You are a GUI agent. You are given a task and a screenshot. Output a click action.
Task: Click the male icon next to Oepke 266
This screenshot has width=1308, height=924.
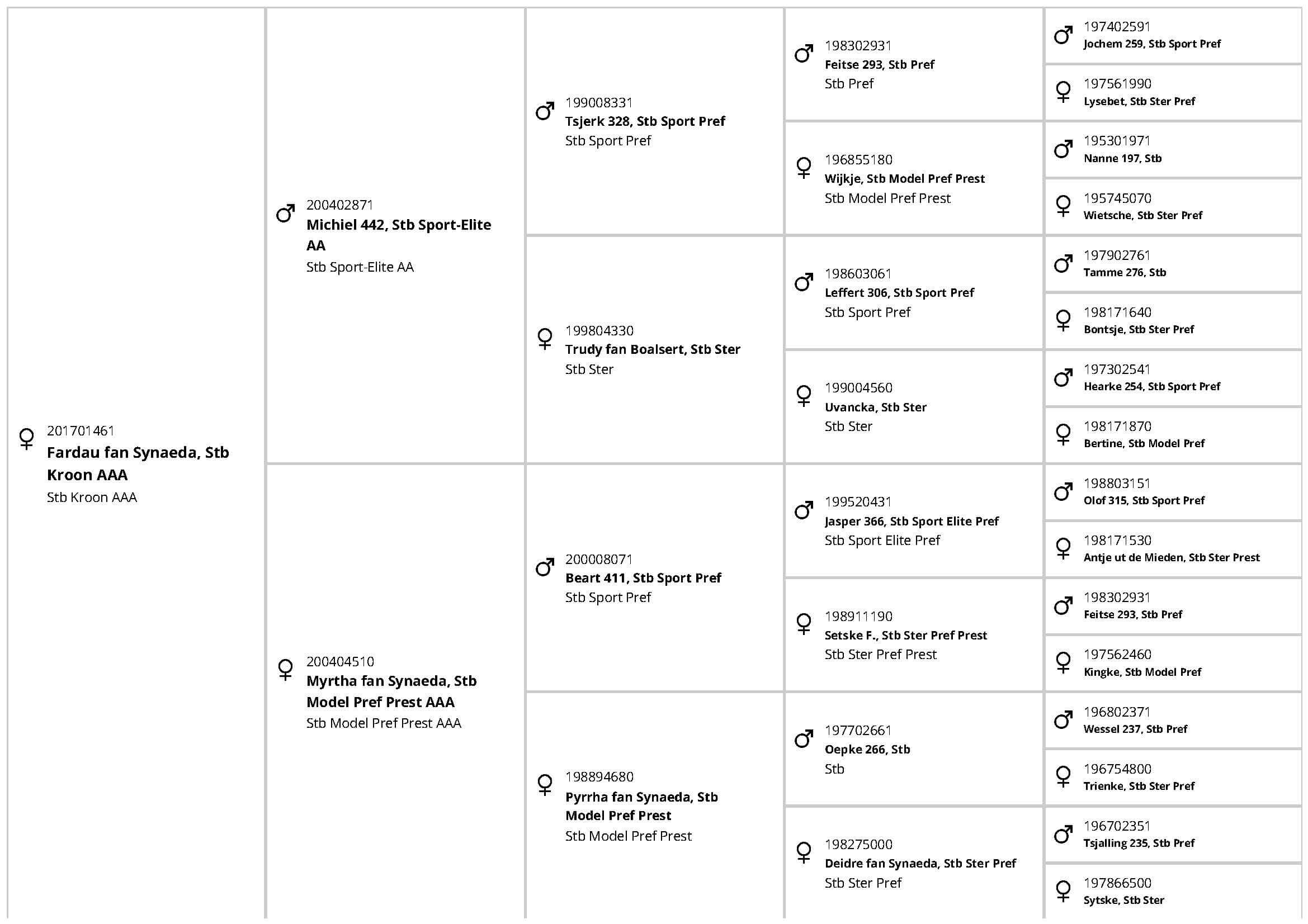click(x=804, y=738)
